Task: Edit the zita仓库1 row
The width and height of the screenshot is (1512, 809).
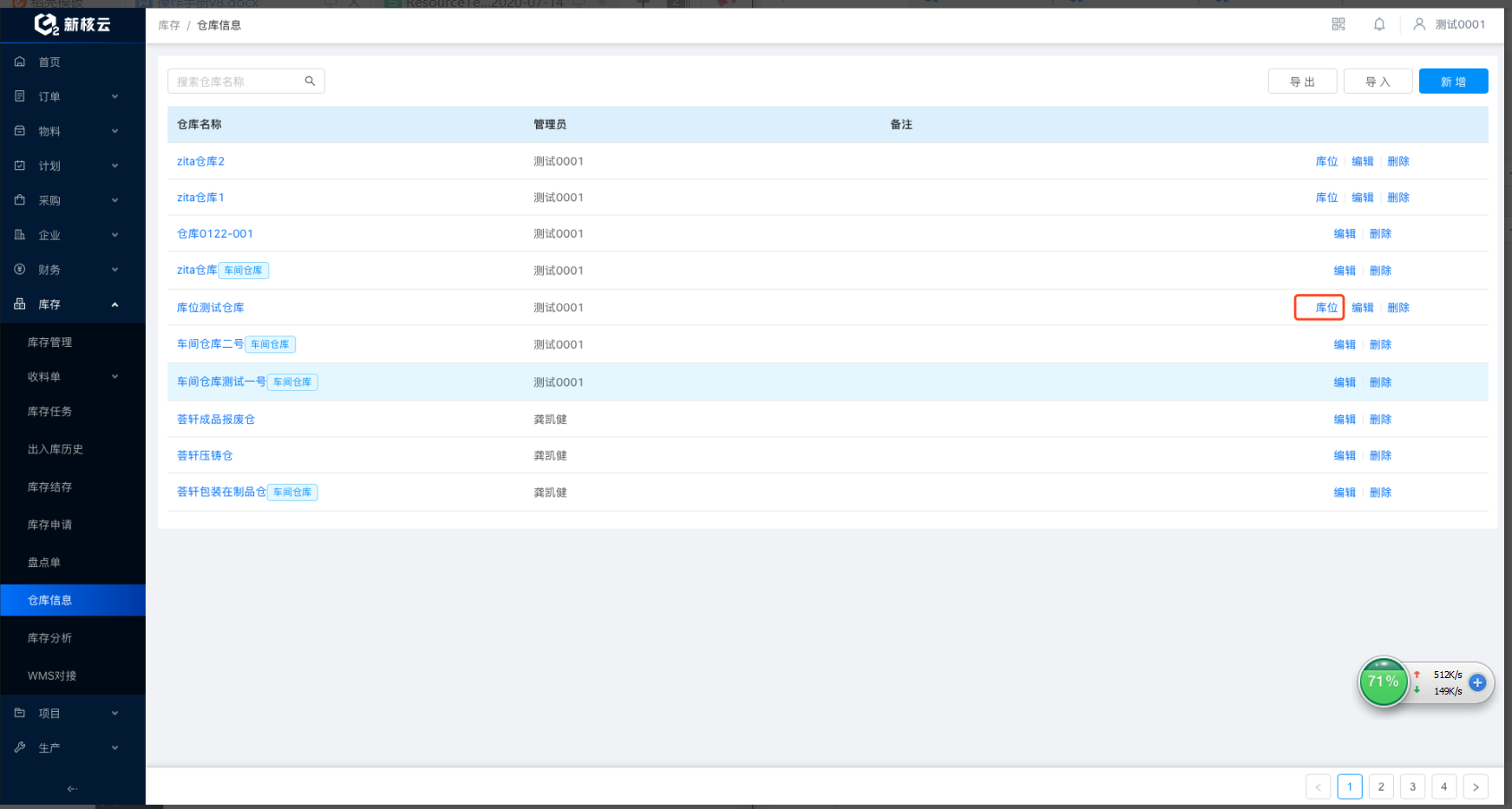Action: (x=1362, y=198)
